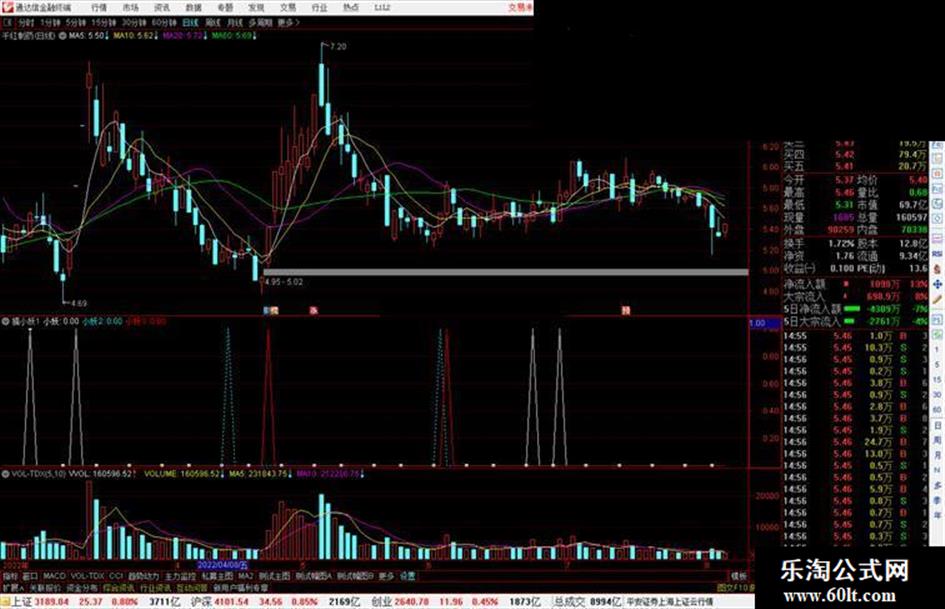Switch indicator to MA2

245,576
